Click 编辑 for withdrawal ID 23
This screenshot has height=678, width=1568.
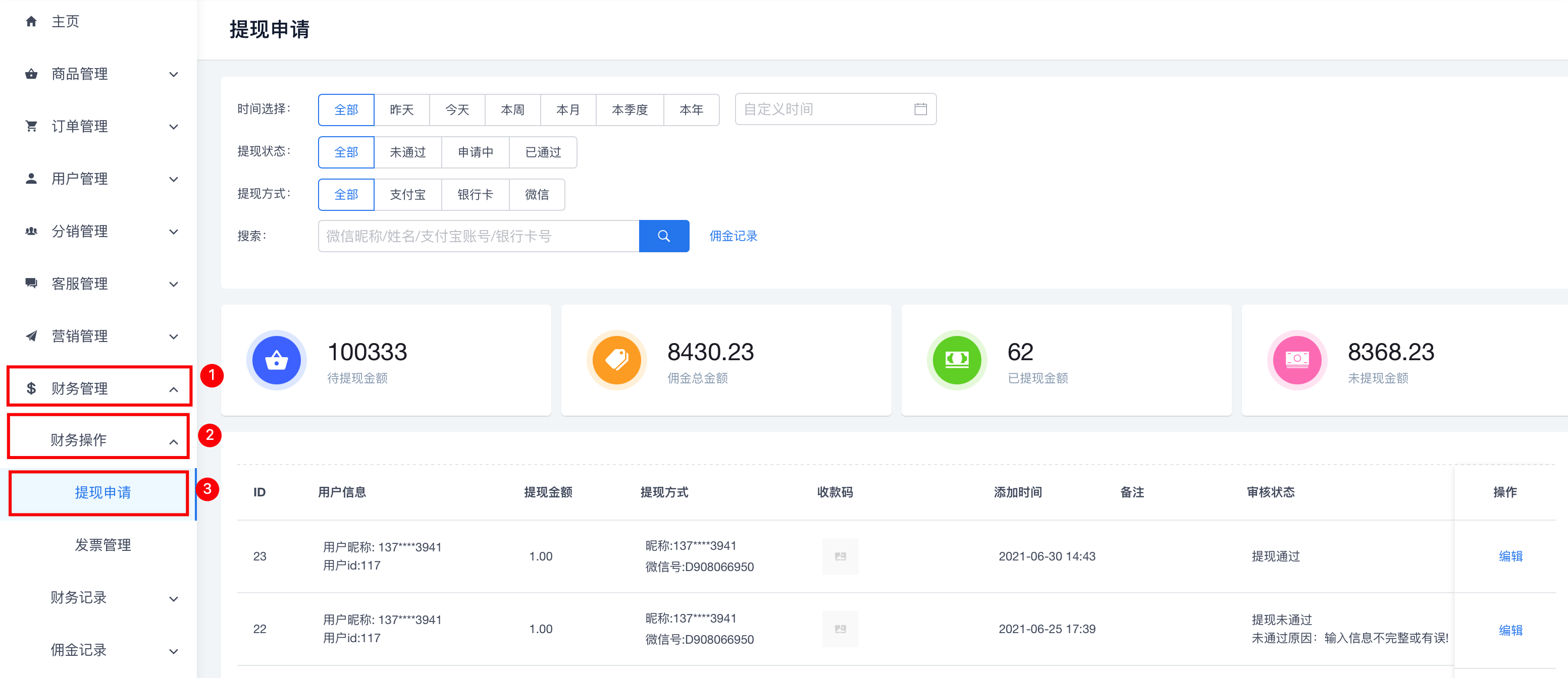1510,556
